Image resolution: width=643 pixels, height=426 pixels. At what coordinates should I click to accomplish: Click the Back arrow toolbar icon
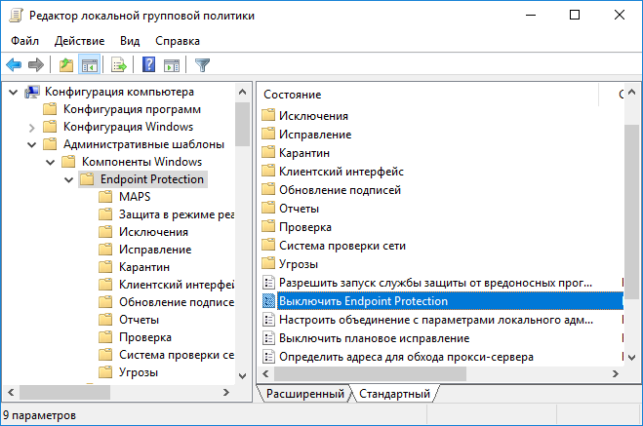tap(14, 65)
